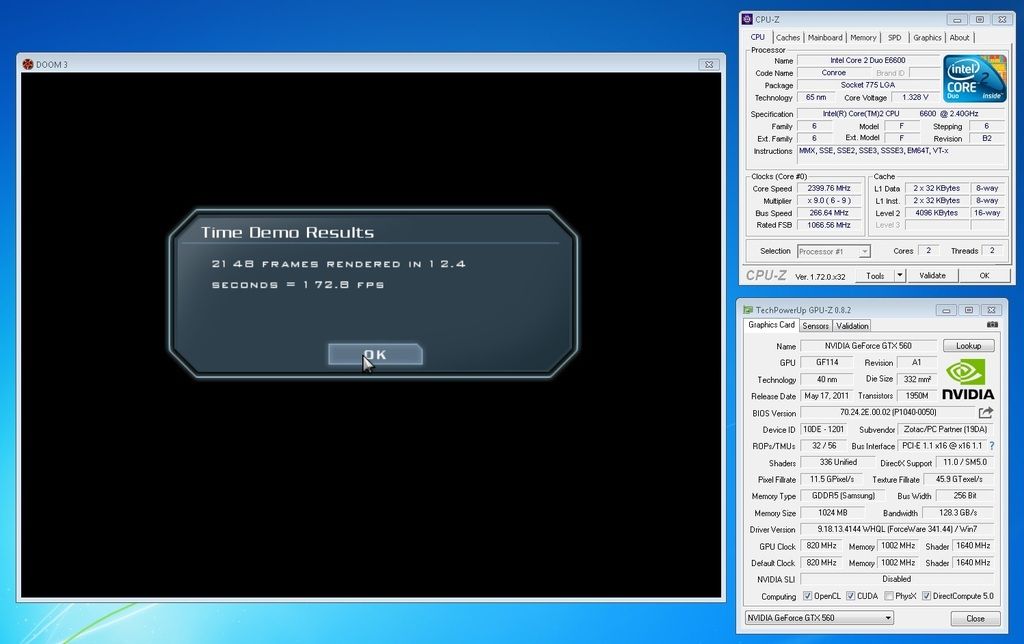The image size is (1024, 644).
Task: Open the Processor #1 selection dropdown
Action: coord(833,251)
